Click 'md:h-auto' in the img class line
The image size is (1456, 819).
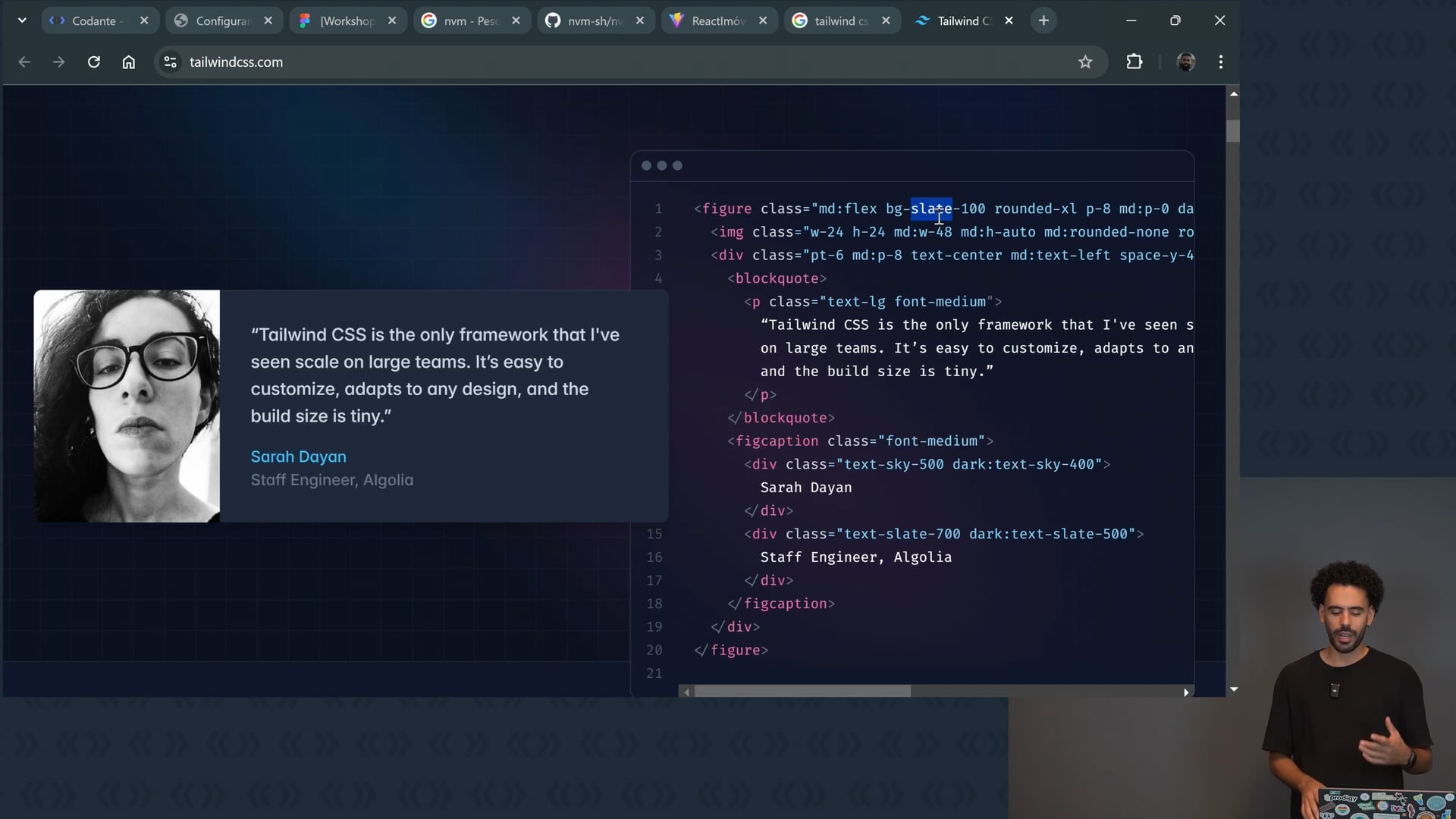click(x=998, y=232)
